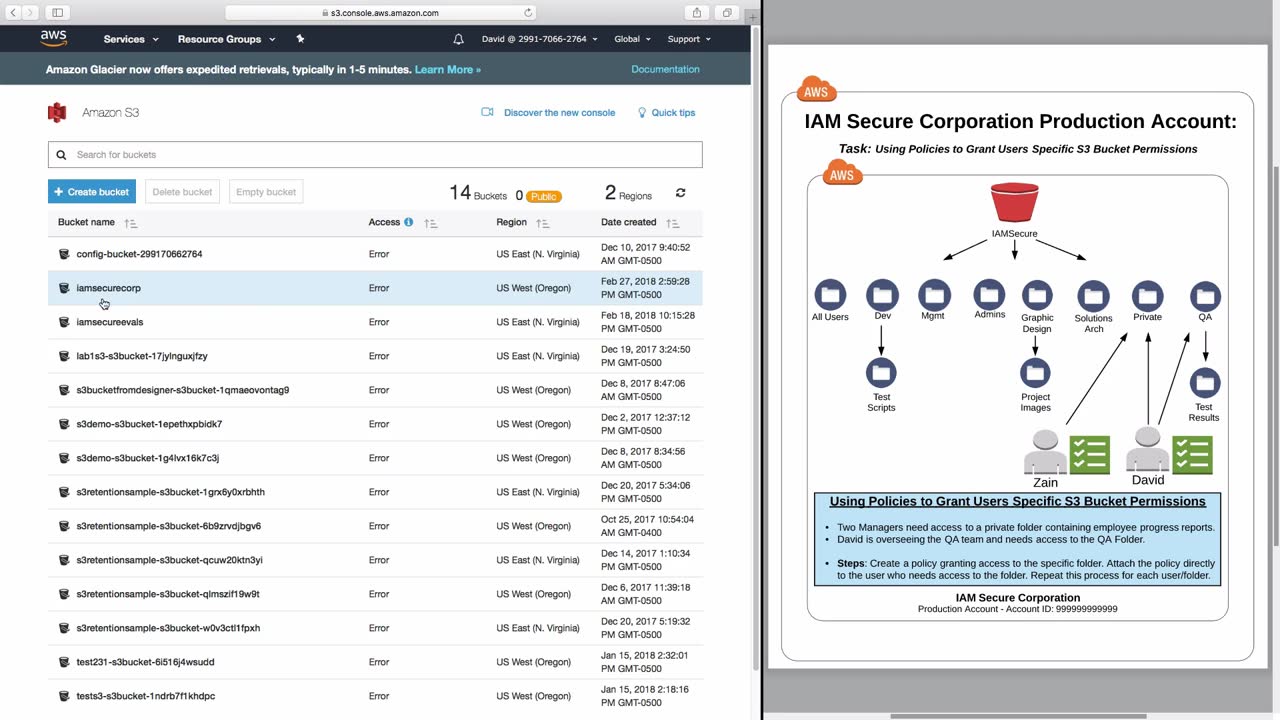Click the IAMSecure red bucket in the diagram
This screenshot has width=1280, height=720.
[x=1014, y=202]
